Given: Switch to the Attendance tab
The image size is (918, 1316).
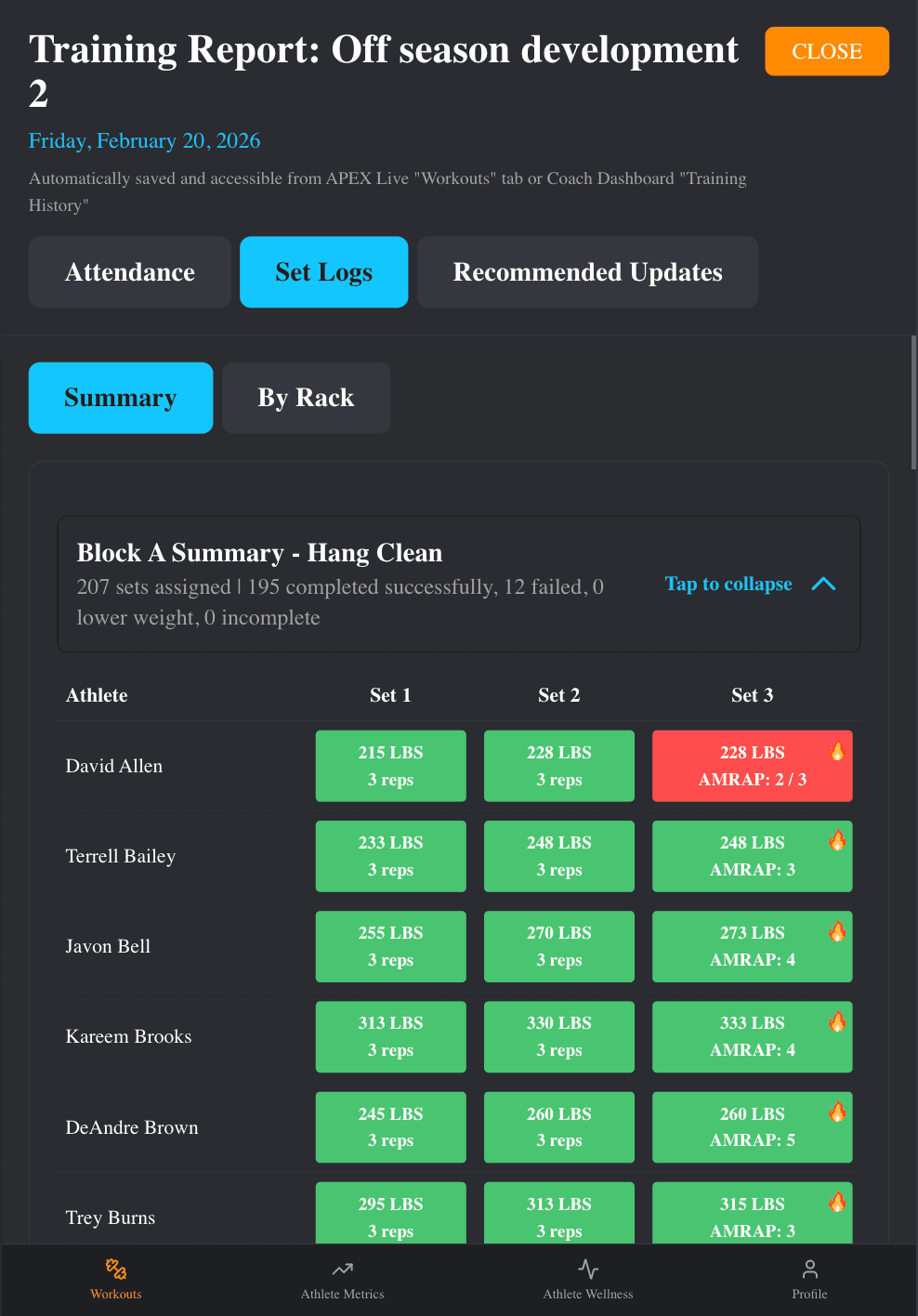Looking at the screenshot, I should pyautogui.click(x=129, y=271).
